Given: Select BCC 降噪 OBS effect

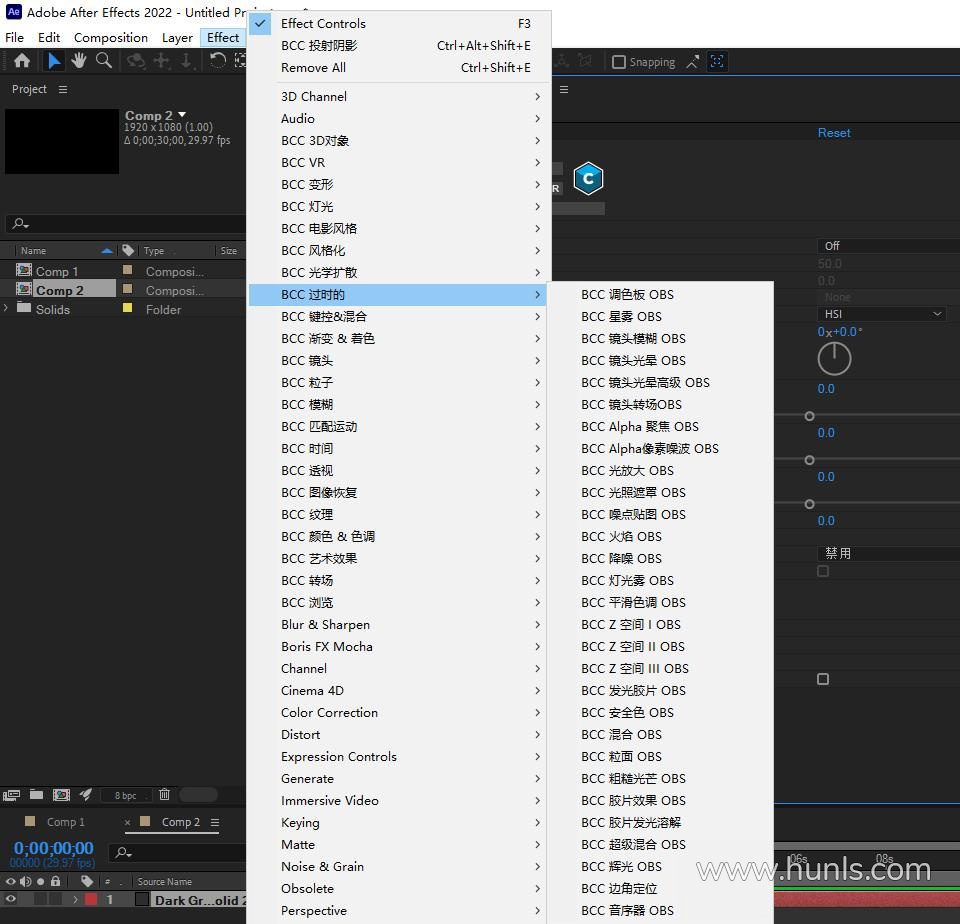Looking at the screenshot, I should coord(660,558).
